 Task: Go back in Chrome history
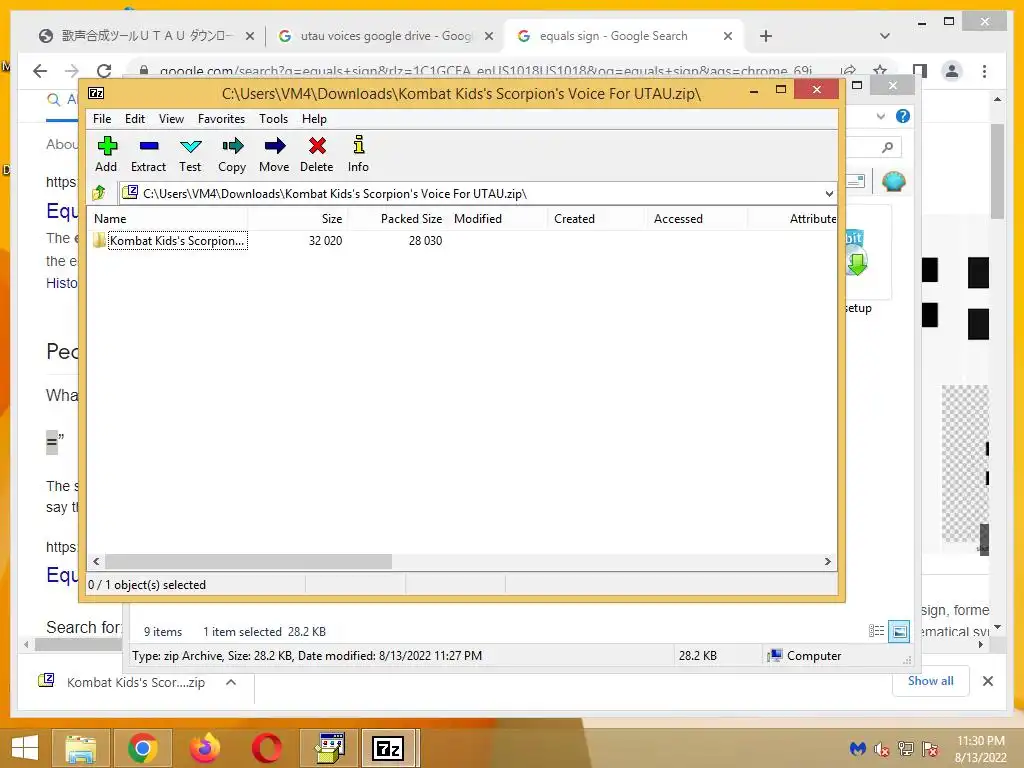point(40,71)
